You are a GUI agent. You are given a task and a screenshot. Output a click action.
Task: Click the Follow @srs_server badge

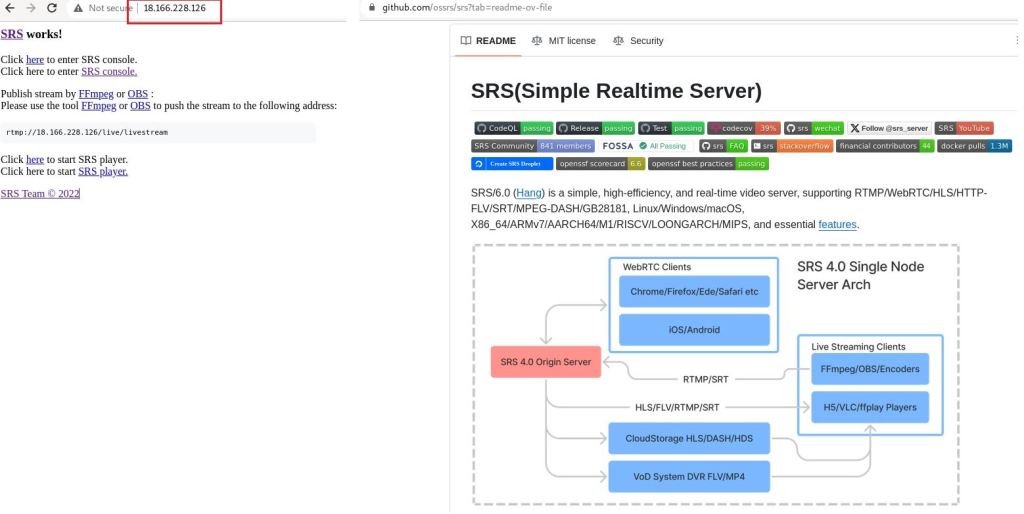pyautogui.click(x=889, y=128)
